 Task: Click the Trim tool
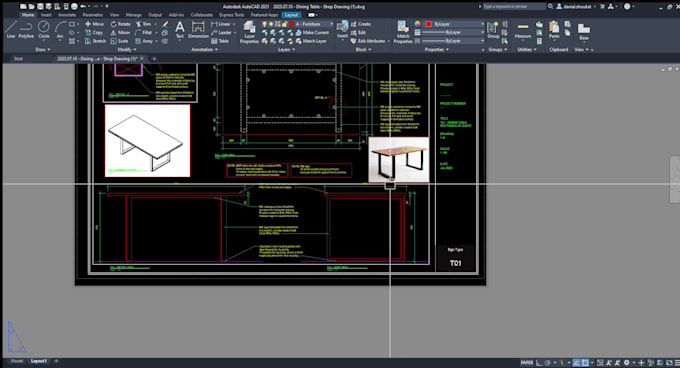click(x=144, y=24)
